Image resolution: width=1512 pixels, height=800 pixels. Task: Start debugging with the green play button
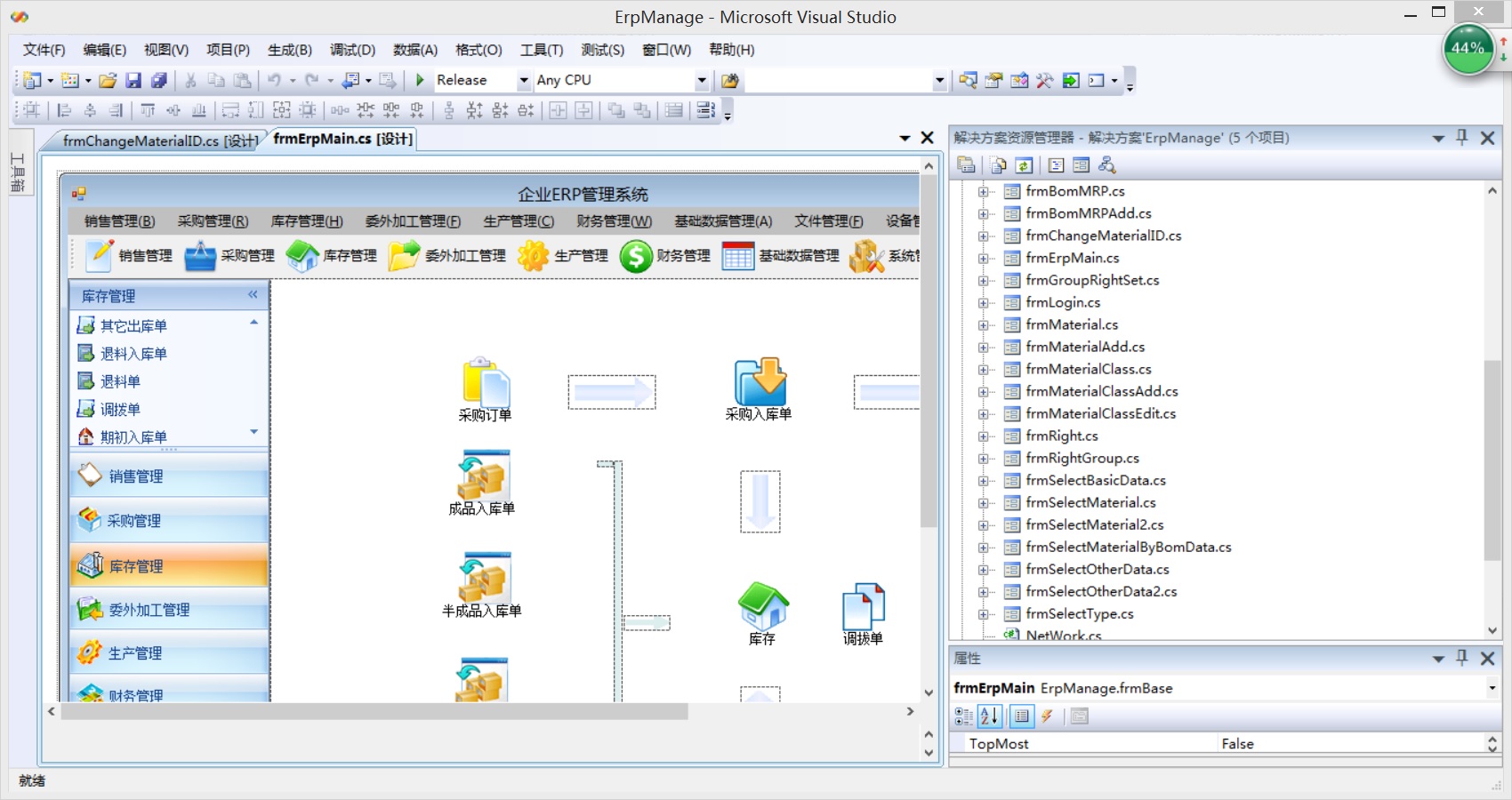(420, 80)
